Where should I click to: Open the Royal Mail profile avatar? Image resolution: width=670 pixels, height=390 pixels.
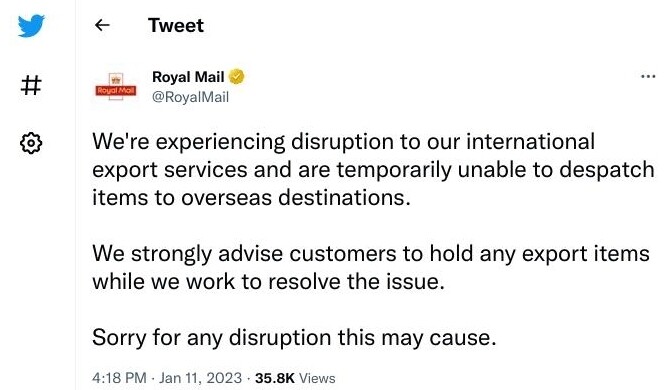point(116,87)
